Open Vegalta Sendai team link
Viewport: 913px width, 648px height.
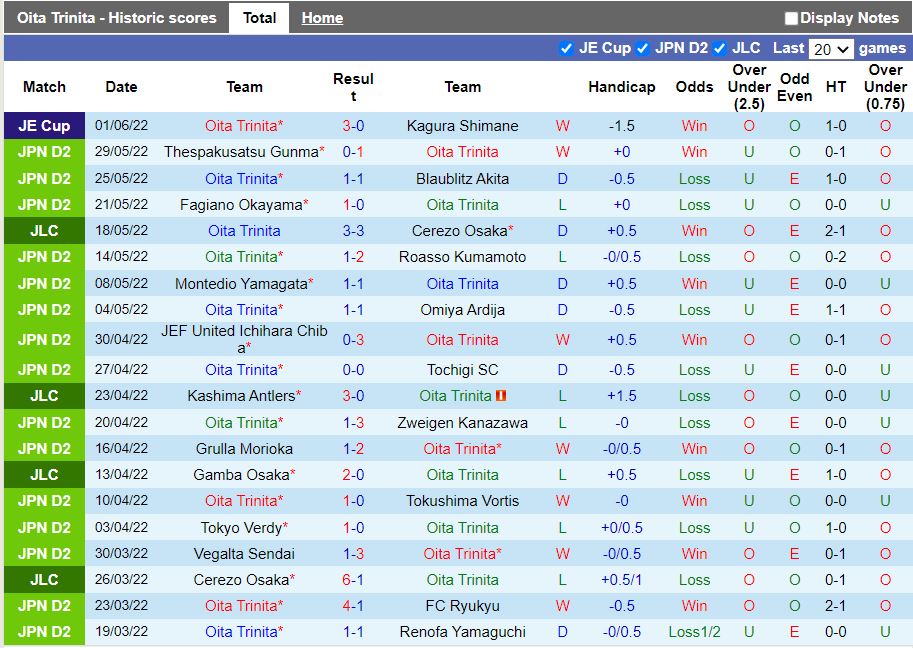point(244,554)
